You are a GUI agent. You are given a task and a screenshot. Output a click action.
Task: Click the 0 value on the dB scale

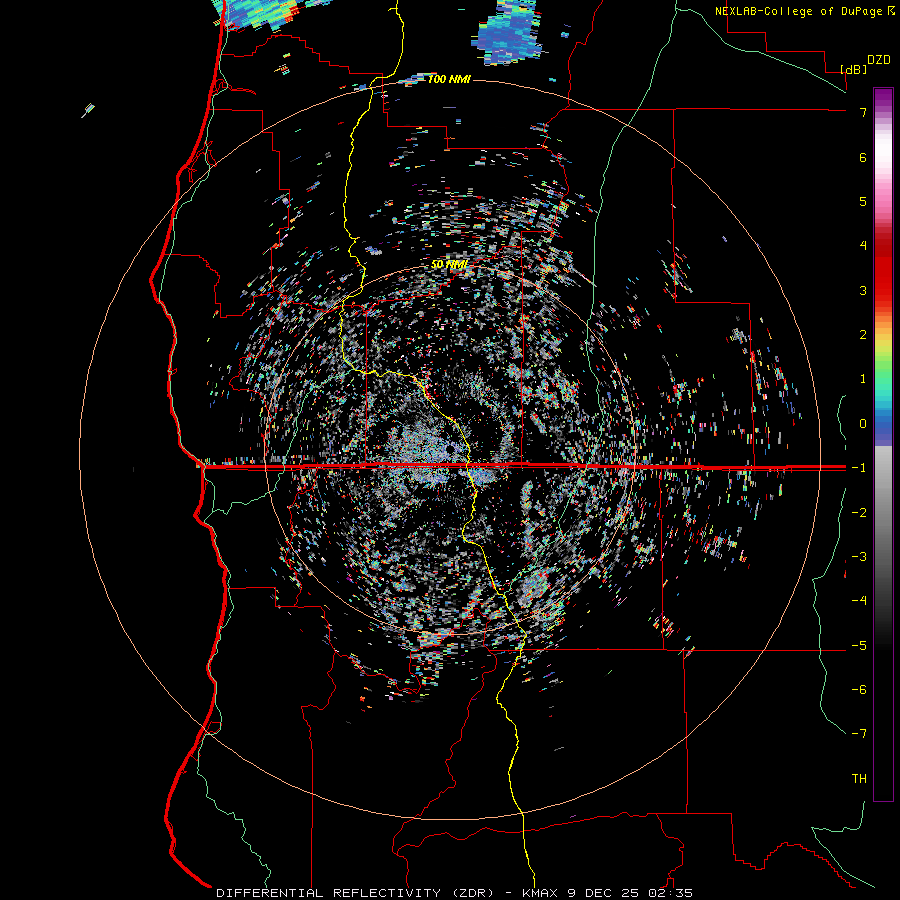863,424
